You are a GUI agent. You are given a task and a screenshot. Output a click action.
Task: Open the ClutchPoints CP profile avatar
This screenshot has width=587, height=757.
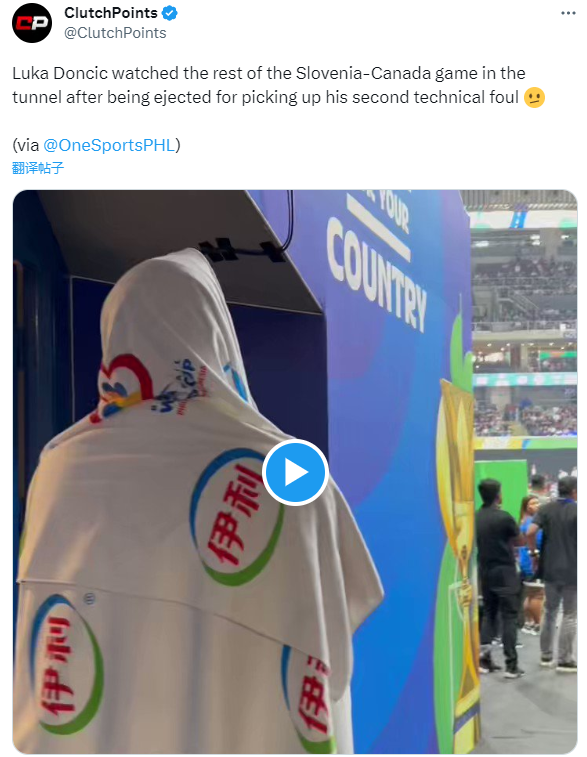tap(31, 23)
